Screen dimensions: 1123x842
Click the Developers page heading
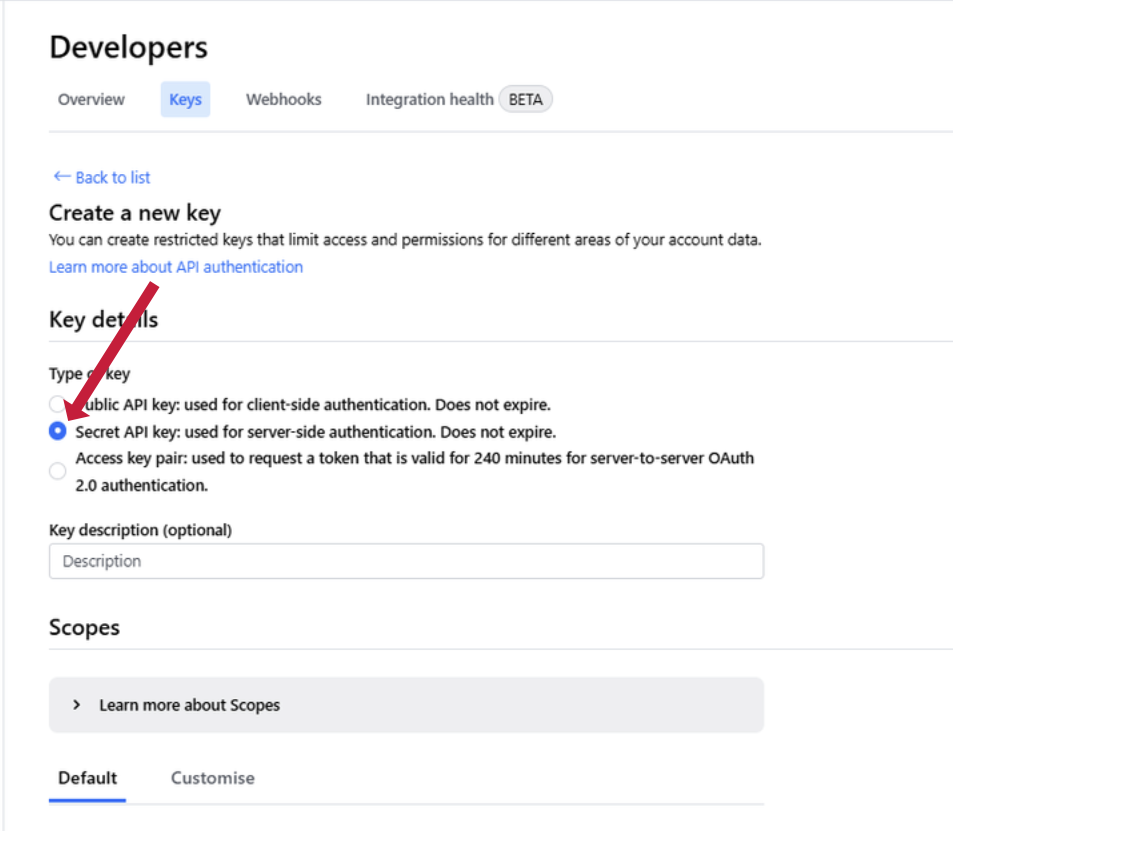click(x=128, y=46)
